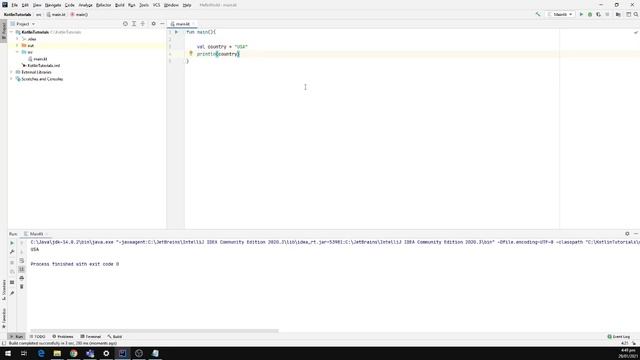Restore layout icon in Run panel
This screenshot has height=360, width=640.
(x=12, y=282)
